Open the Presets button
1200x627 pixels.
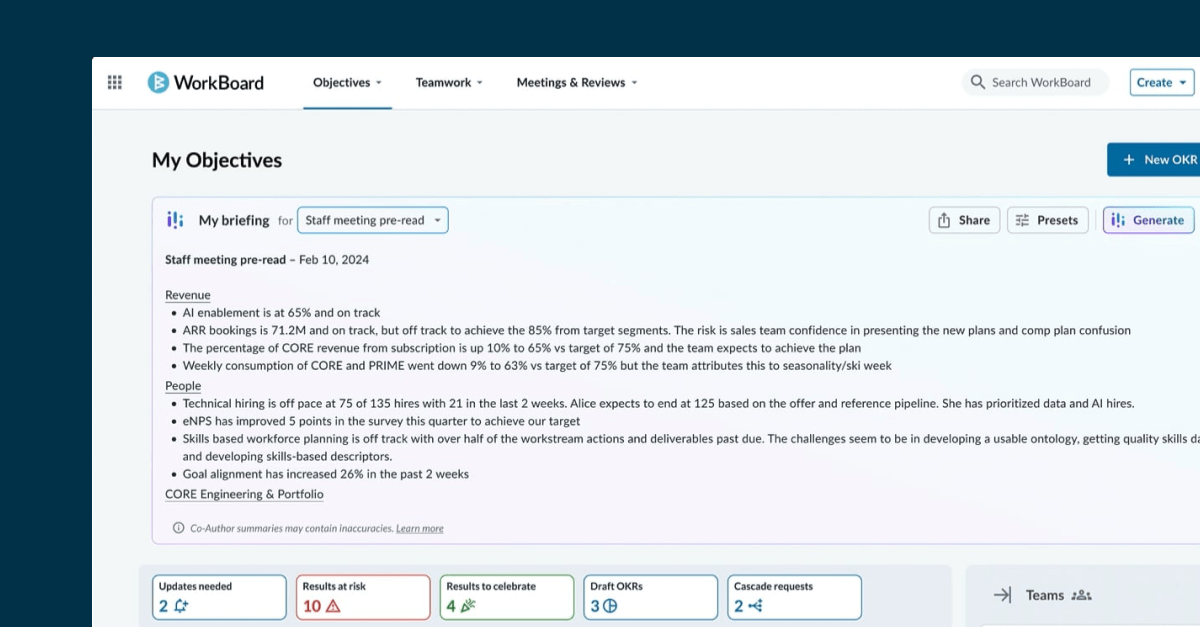[1046, 220]
